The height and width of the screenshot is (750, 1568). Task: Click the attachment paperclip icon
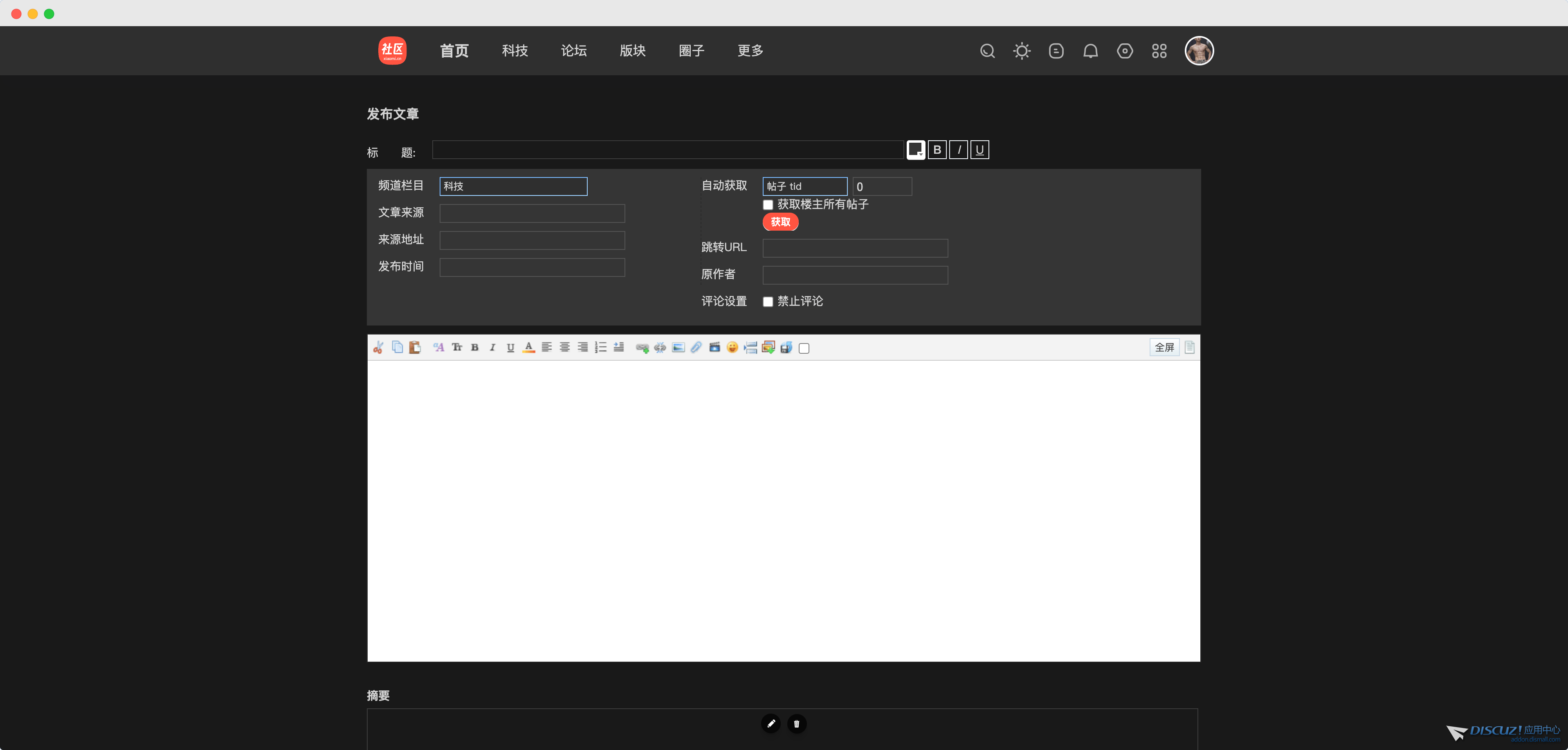point(696,348)
